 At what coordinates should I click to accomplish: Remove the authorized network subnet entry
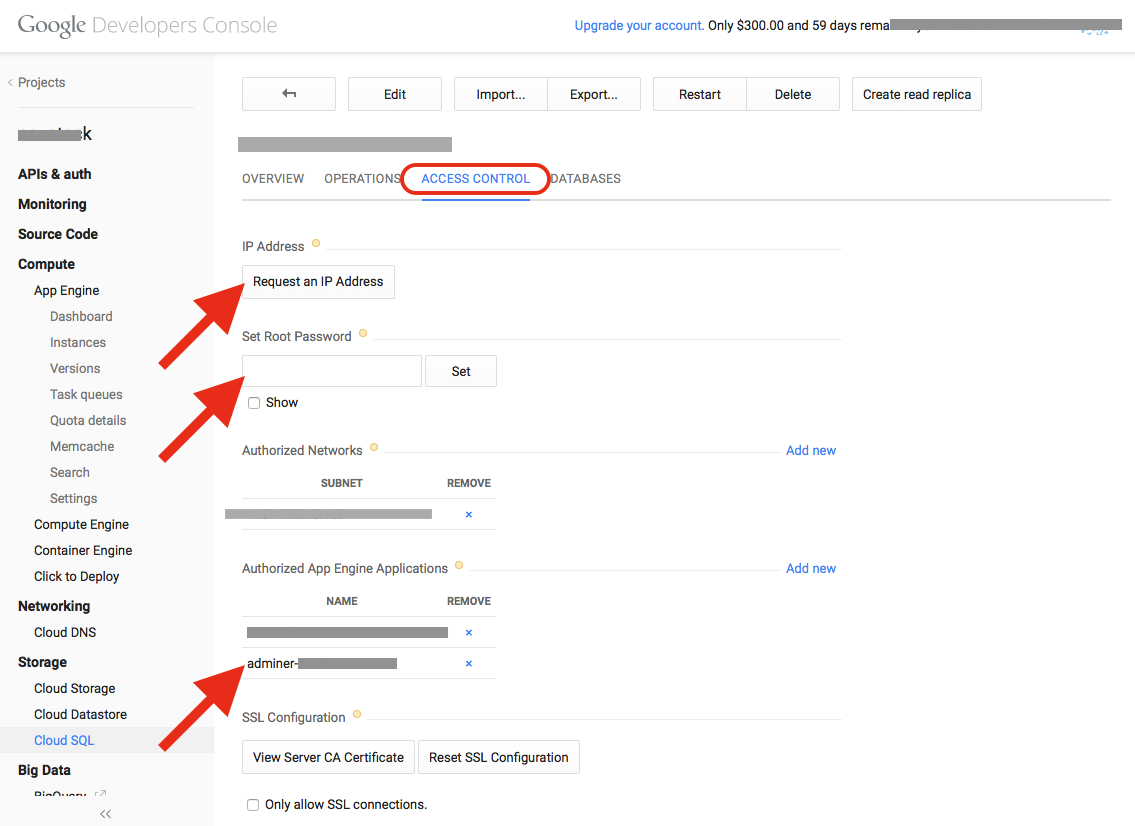468,515
